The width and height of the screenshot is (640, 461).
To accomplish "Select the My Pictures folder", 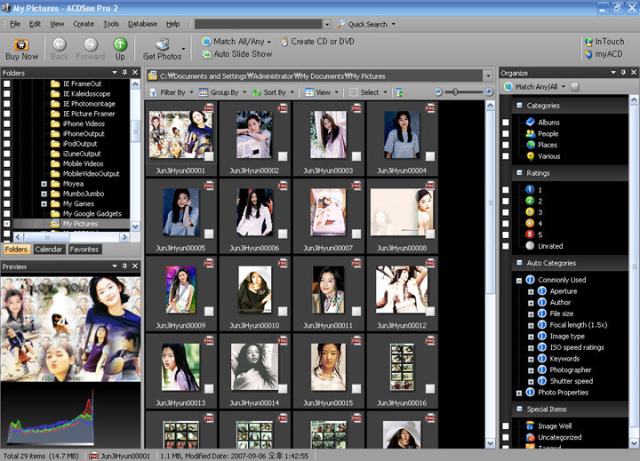I will point(80,224).
